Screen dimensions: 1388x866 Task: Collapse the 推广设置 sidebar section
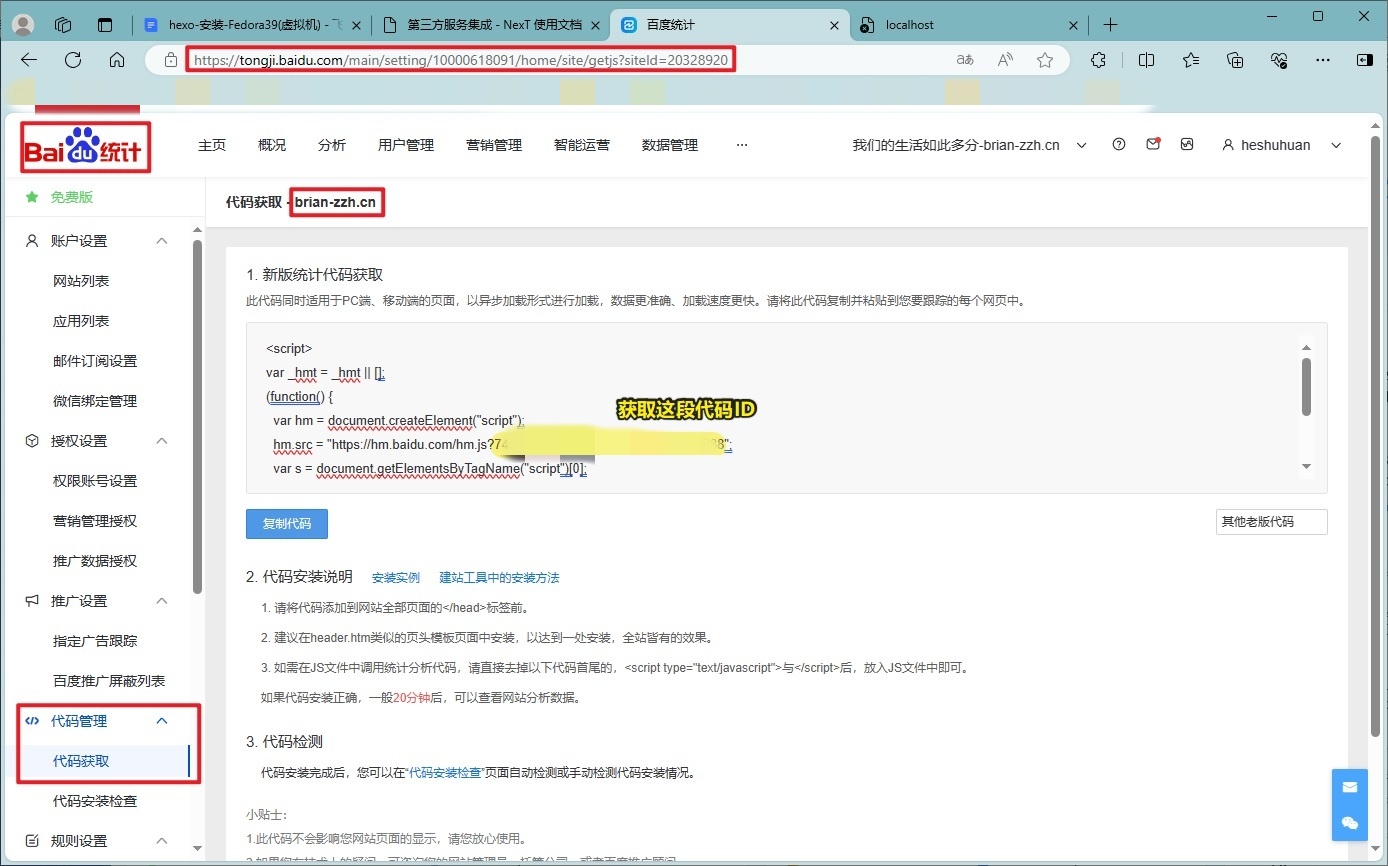click(162, 601)
